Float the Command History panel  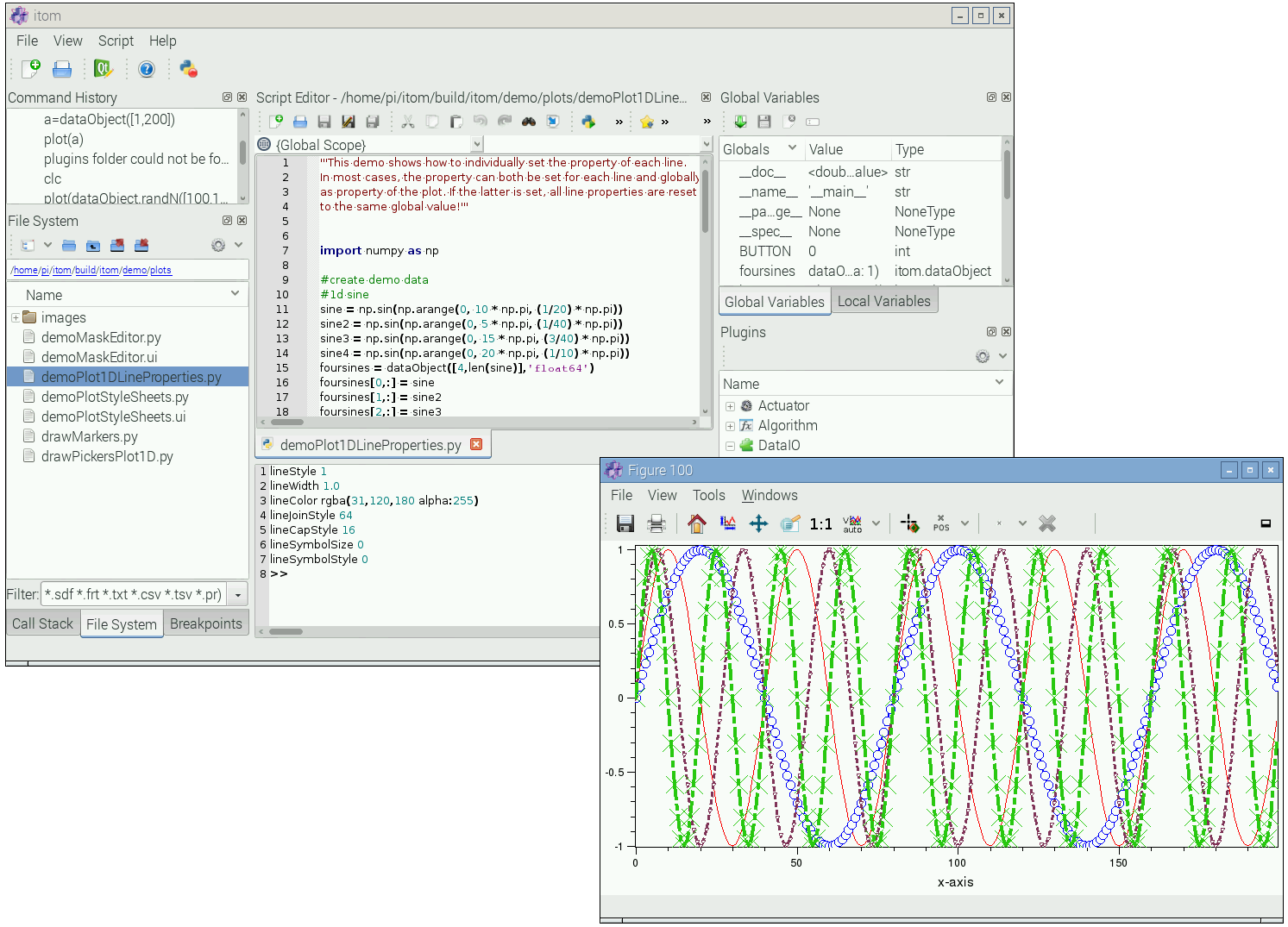point(227,97)
